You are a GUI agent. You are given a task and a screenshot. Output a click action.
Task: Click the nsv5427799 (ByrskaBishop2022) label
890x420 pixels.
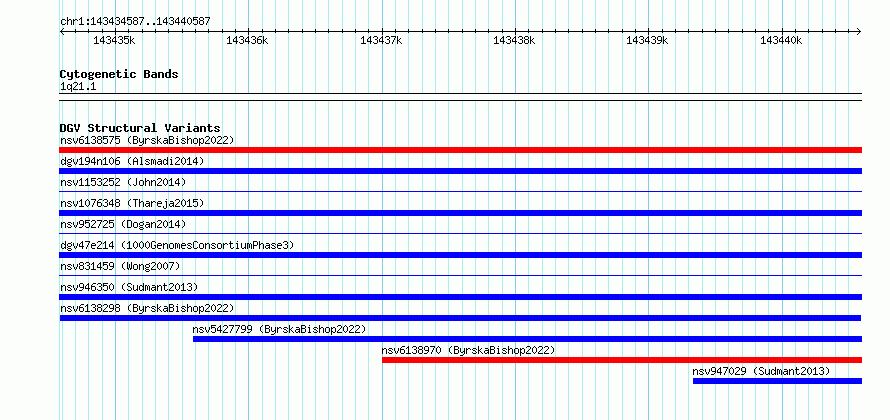pos(279,329)
